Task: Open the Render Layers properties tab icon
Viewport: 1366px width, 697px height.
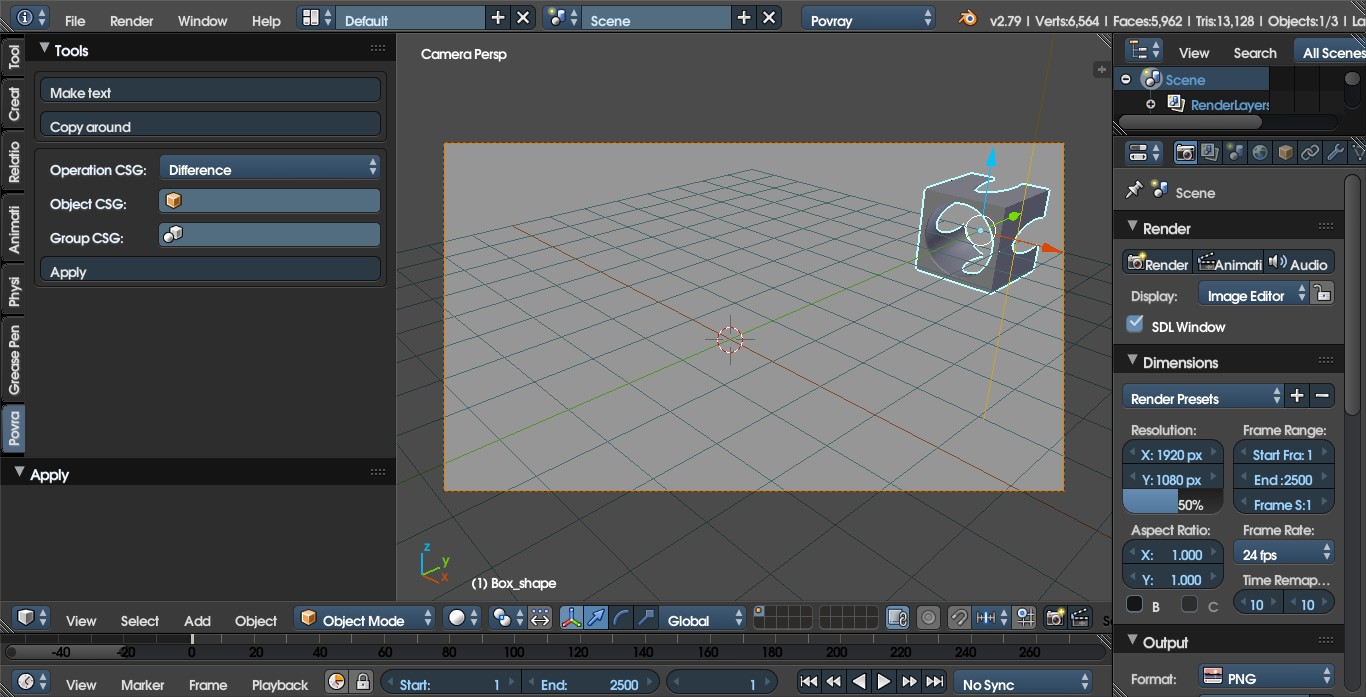Action: click(x=1210, y=153)
